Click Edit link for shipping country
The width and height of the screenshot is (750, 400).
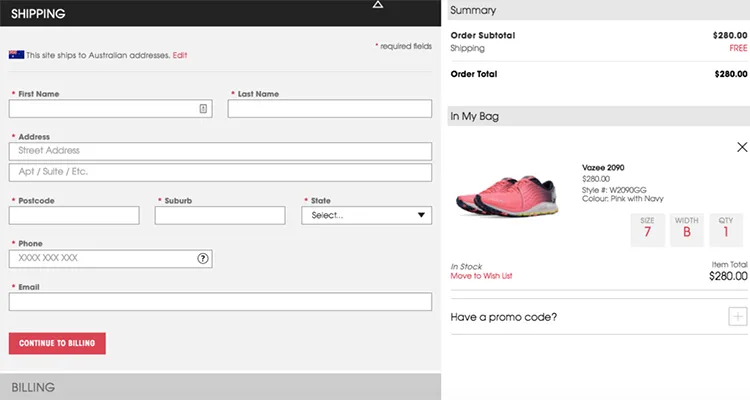[x=180, y=55]
